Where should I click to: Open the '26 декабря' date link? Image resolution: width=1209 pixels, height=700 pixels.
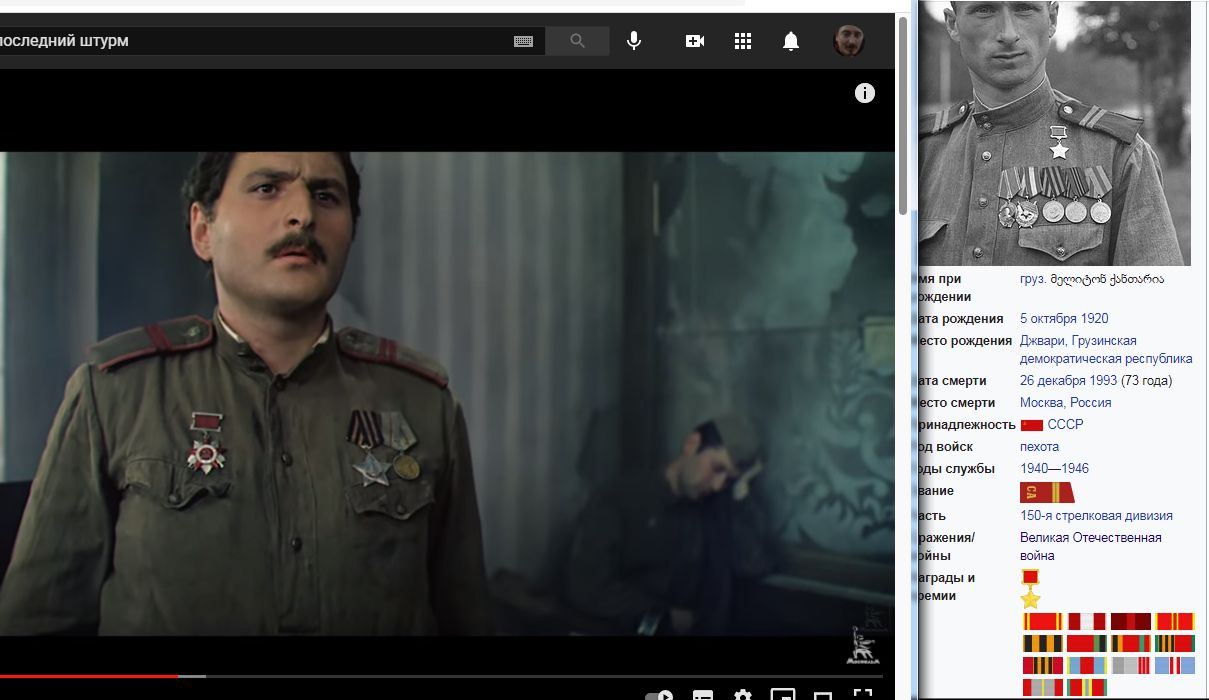pos(1052,381)
